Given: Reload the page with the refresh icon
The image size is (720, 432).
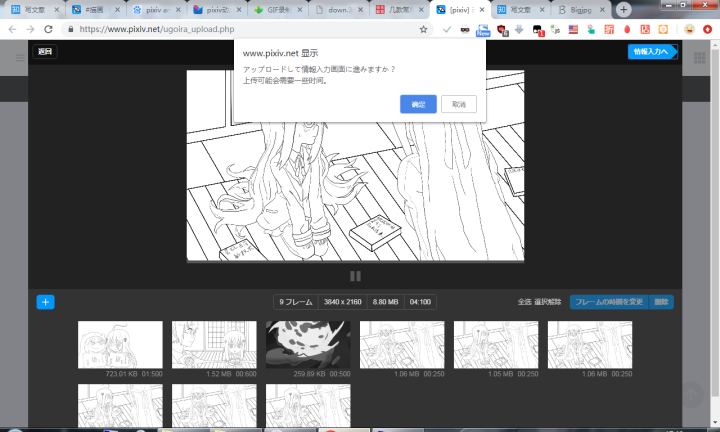Looking at the screenshot, I should 48,29.
